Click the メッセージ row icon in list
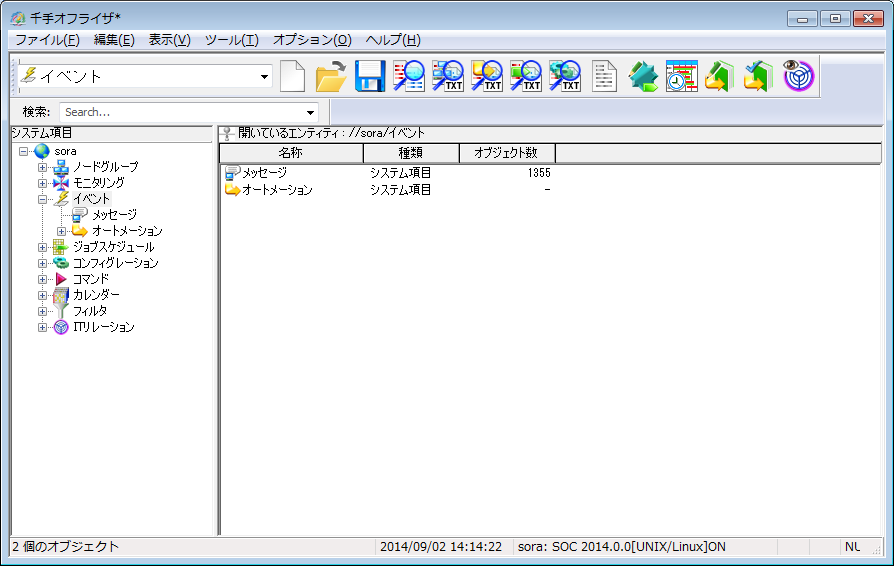The height and width of the screenshot is (566, 894). pyautogui.click(x=233, y=173)
